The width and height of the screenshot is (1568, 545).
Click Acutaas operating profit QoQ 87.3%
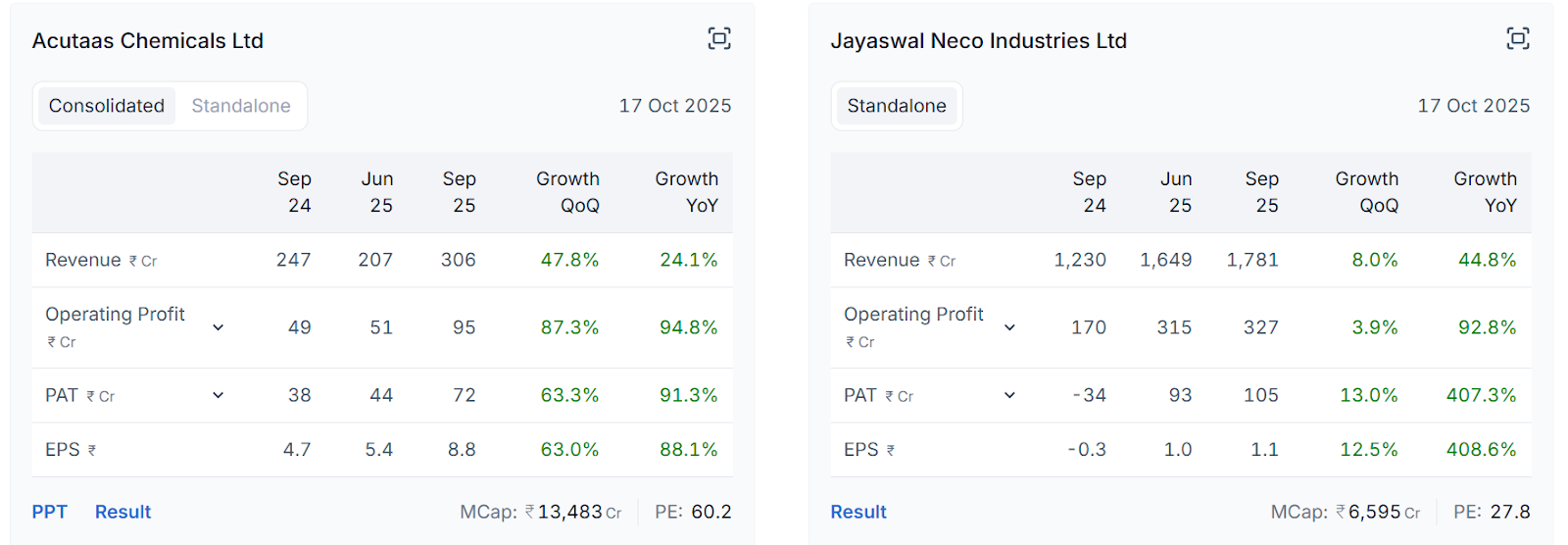[569, 327]
